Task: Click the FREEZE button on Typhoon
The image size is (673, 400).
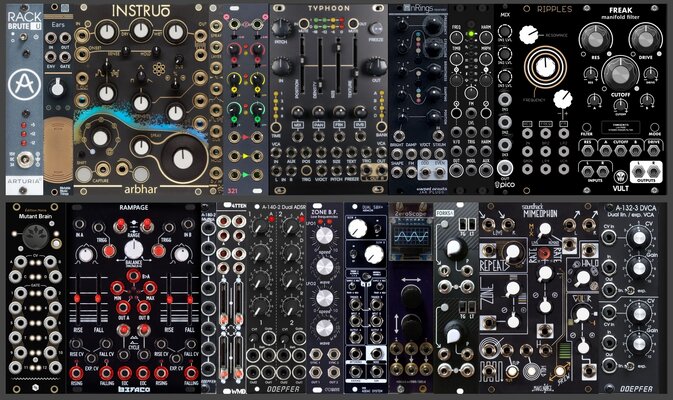Action: point(376,29)
